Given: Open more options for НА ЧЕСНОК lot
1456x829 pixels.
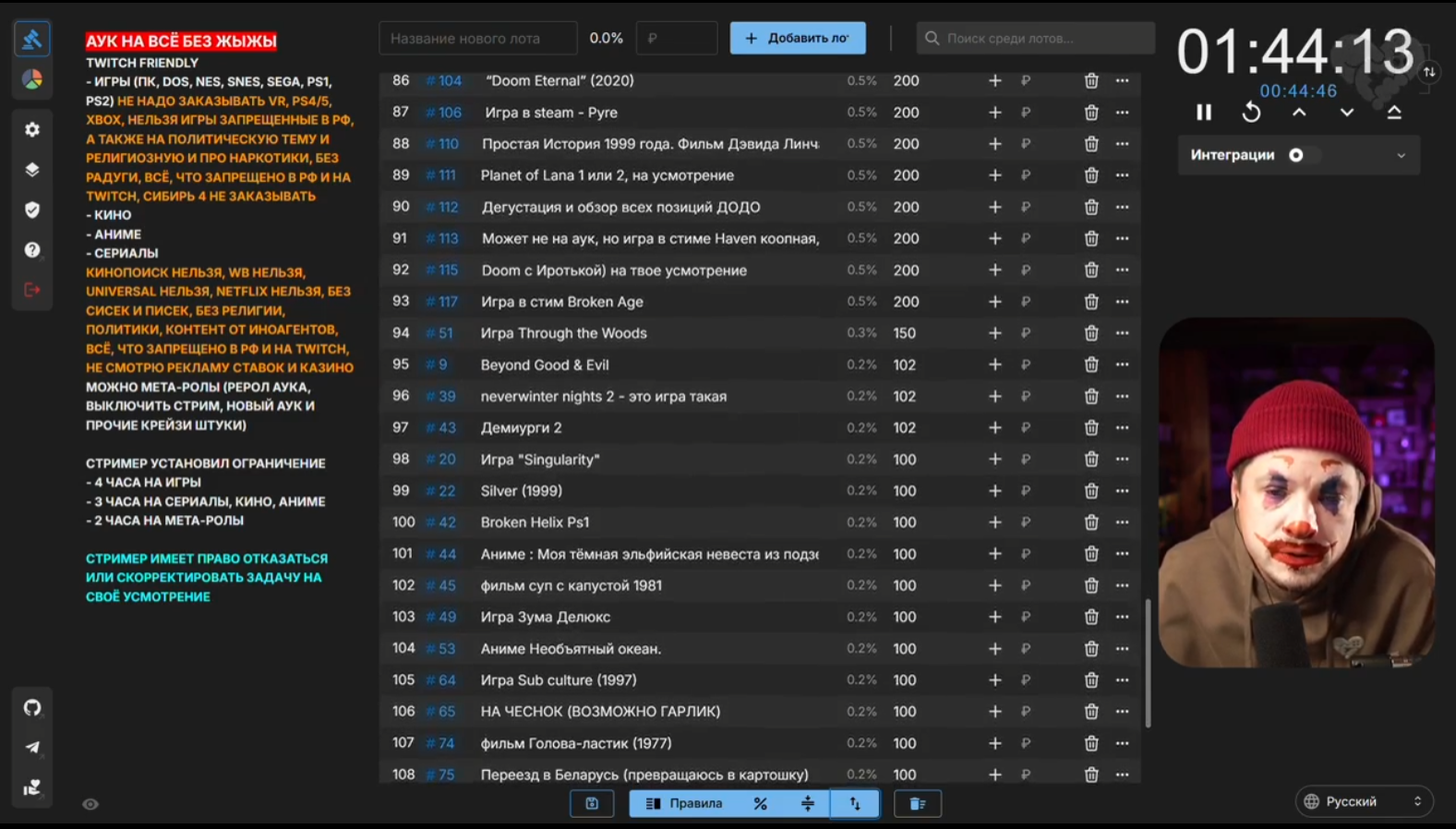Looking at the screenshot, I should coord(1122,712).
